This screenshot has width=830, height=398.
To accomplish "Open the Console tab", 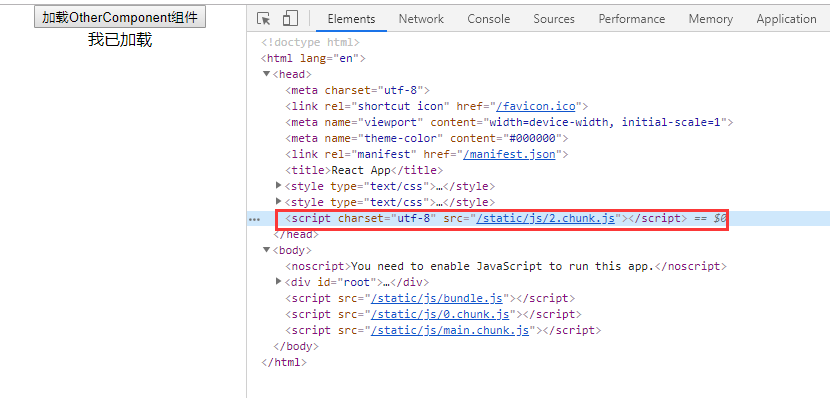I will 489,19.
